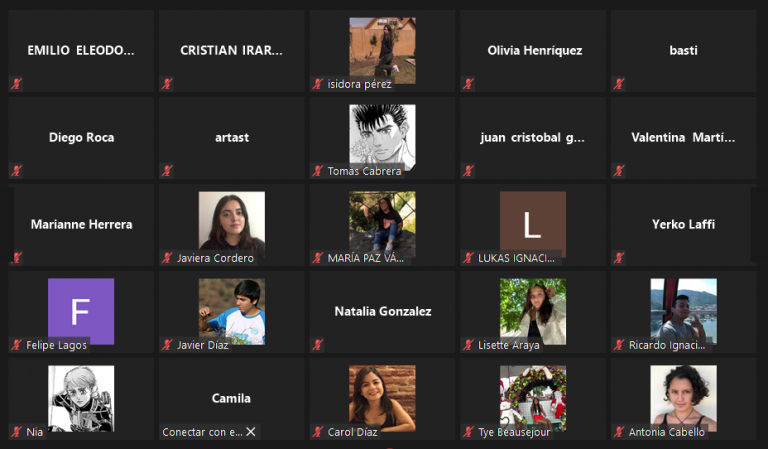Click muted microphone icon on basti tile
The height and width of the screenshot is (449, 768).
619,84
